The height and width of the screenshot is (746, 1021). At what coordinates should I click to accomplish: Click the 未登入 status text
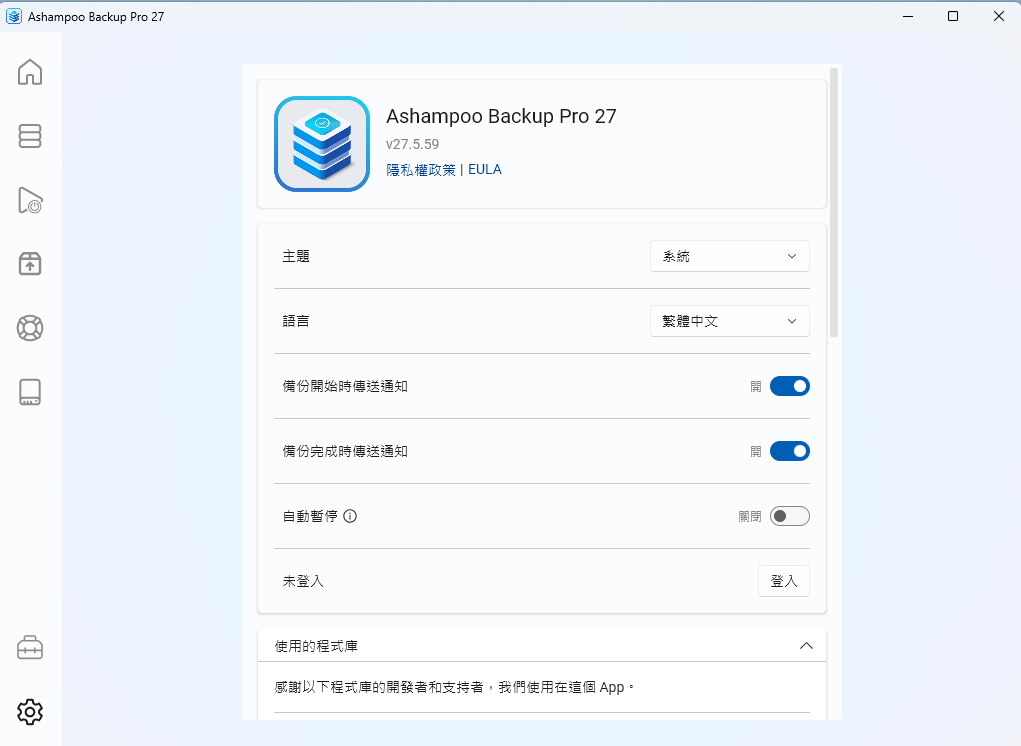click(x=303, y=581)
